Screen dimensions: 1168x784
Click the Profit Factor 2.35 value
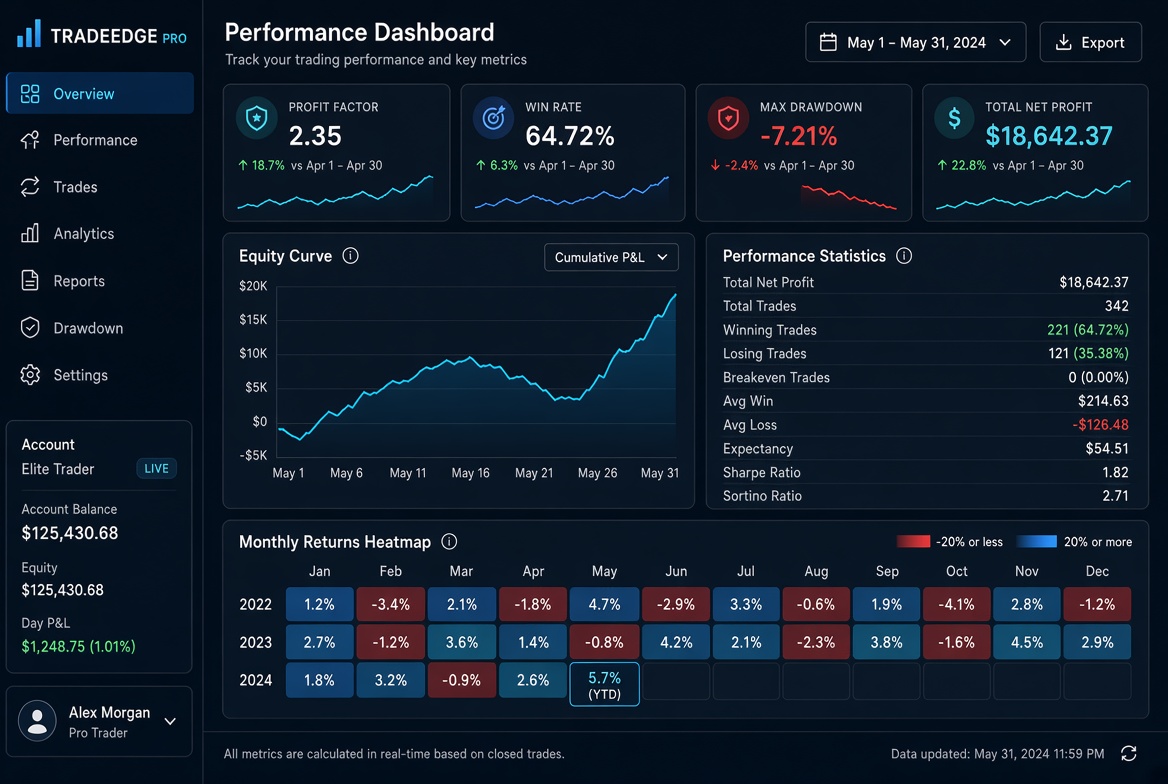click(x=315, y=136)
